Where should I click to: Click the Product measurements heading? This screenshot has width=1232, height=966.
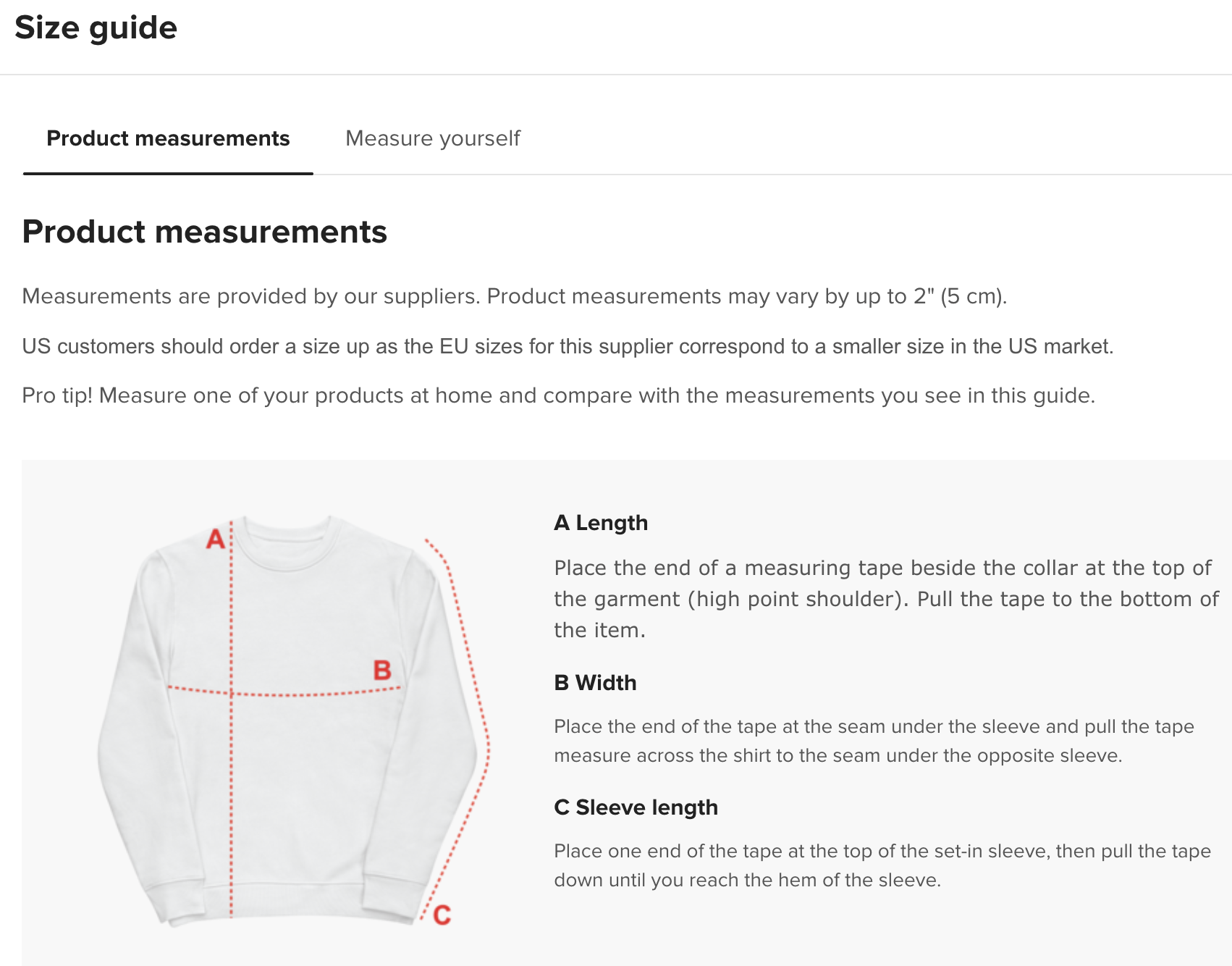pyautogui.click(x=205, y=232)
